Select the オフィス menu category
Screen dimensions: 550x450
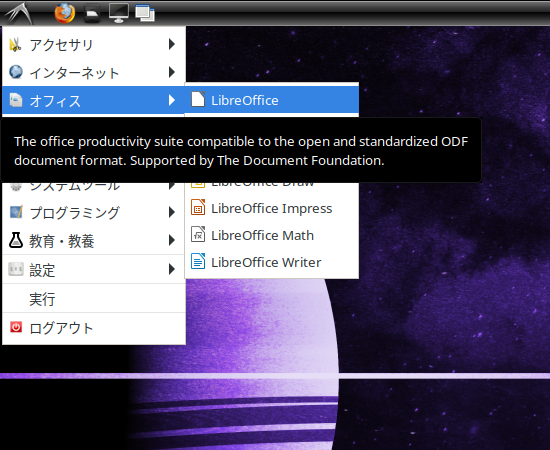[x=94, y=100]
